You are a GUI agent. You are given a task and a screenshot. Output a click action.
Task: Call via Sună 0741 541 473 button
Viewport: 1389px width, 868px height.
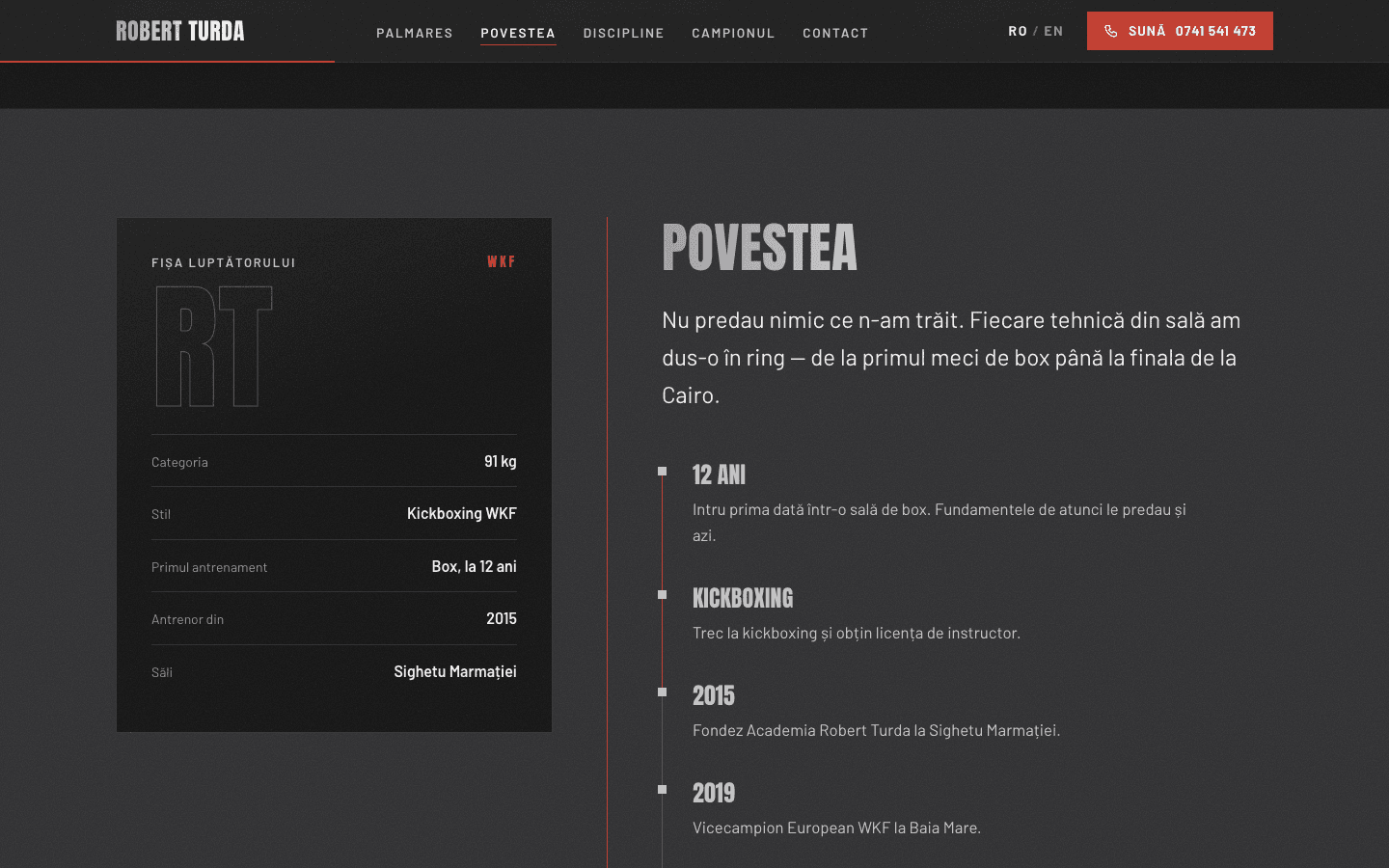(1180, 31)
